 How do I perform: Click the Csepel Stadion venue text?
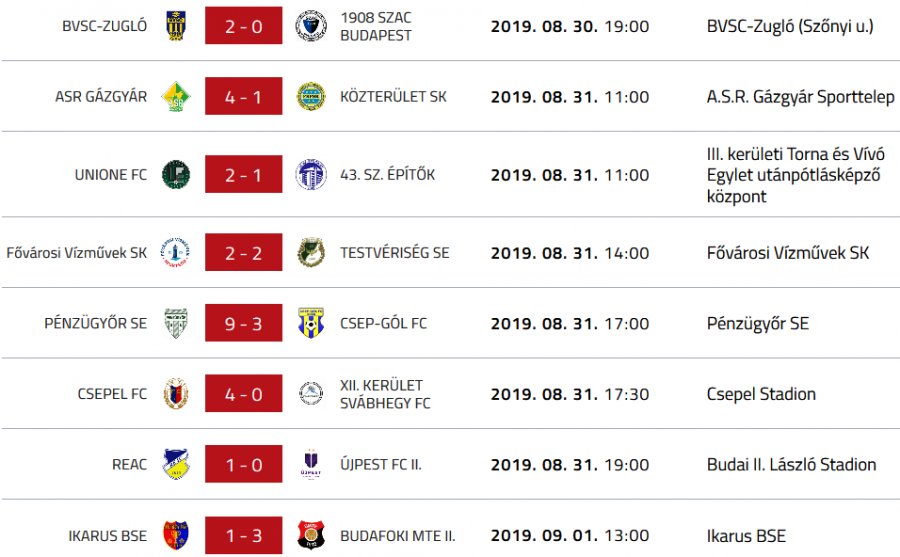tap(760, 394)
